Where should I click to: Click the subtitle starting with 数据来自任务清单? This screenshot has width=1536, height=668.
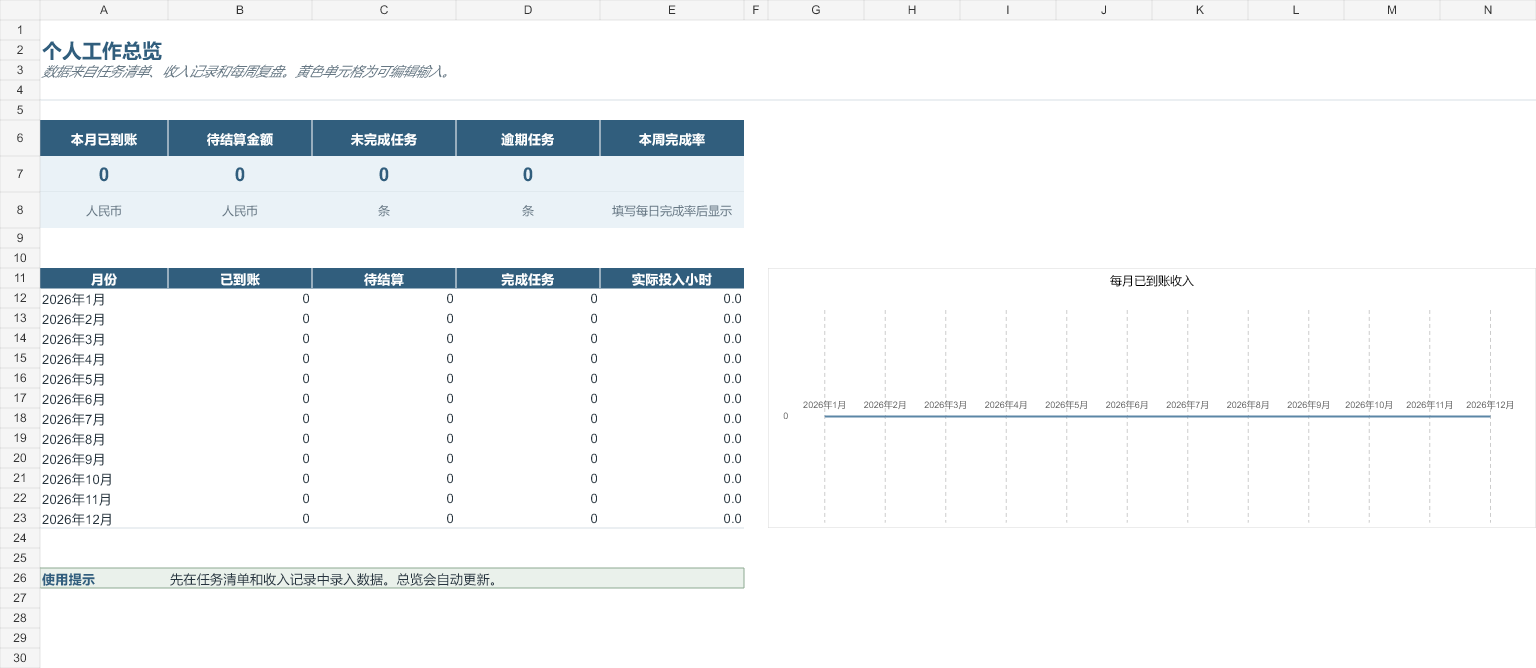coord(246,72)
